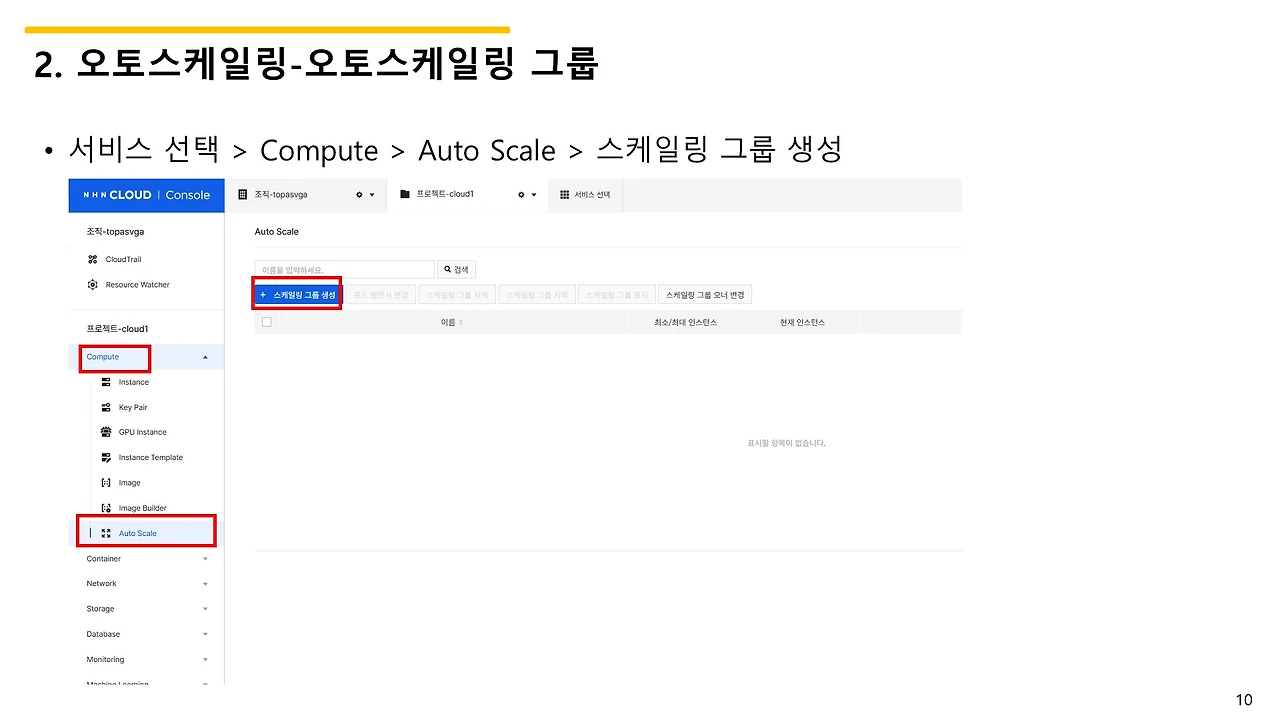Click the 현재 인스턴스 column header
Image resolution: width=1280 pixels, height=720 pixels.
[x=802, y=323]
